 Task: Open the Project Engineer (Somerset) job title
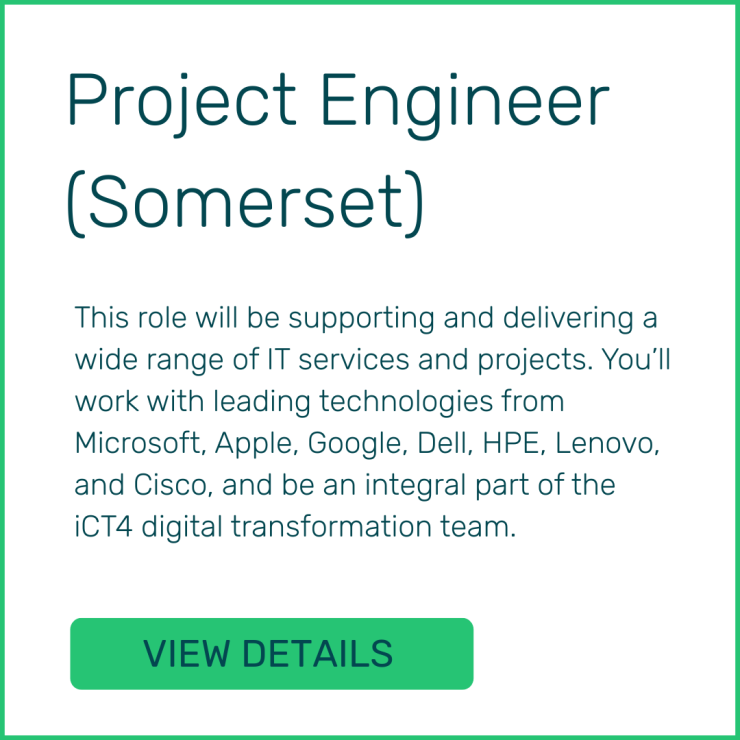[x=337, y=152]
